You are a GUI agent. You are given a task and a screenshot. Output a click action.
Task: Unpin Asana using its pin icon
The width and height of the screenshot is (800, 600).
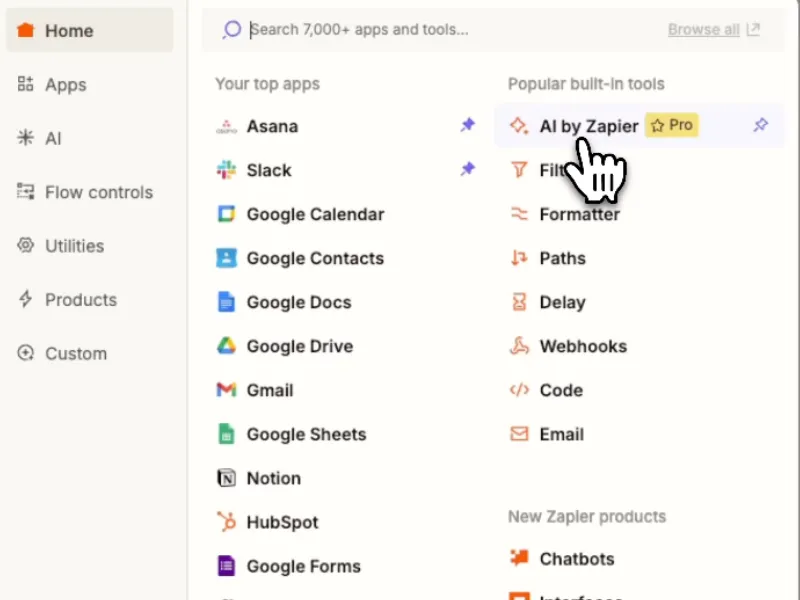(x=468, y=125)
